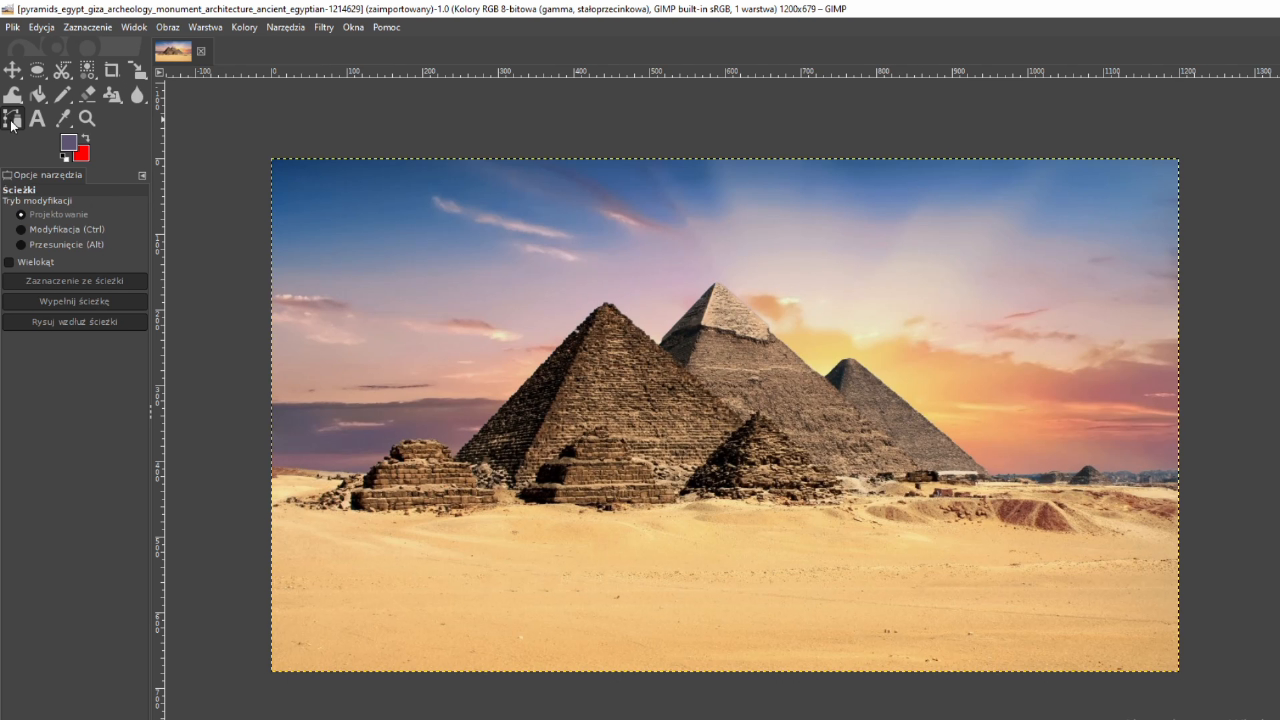Click the red background color swatch

click(83, 154)
